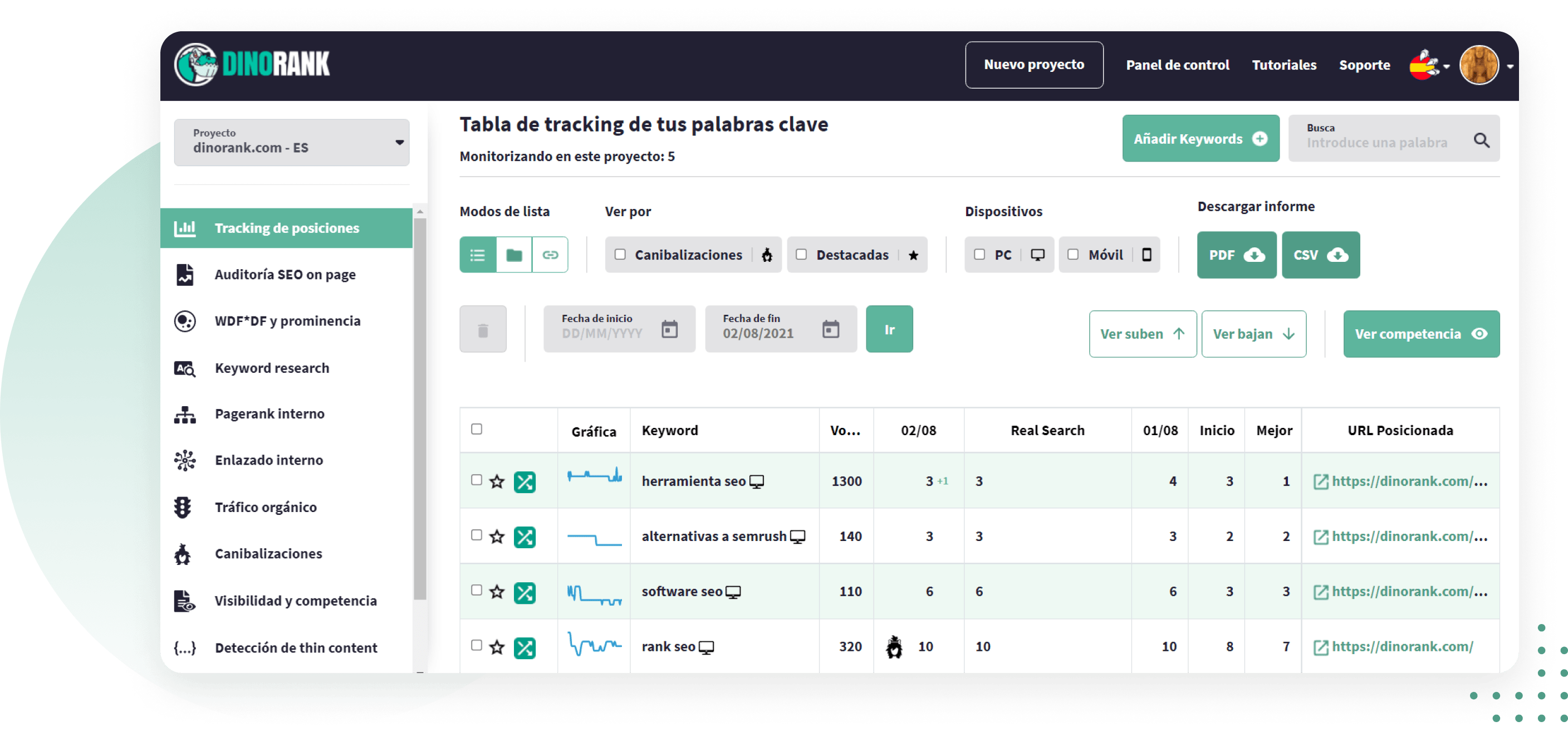Click external link icon for alternativas a semrush URL
The width and height of the screenshot is (1568, 731).
click(1320, 537)
